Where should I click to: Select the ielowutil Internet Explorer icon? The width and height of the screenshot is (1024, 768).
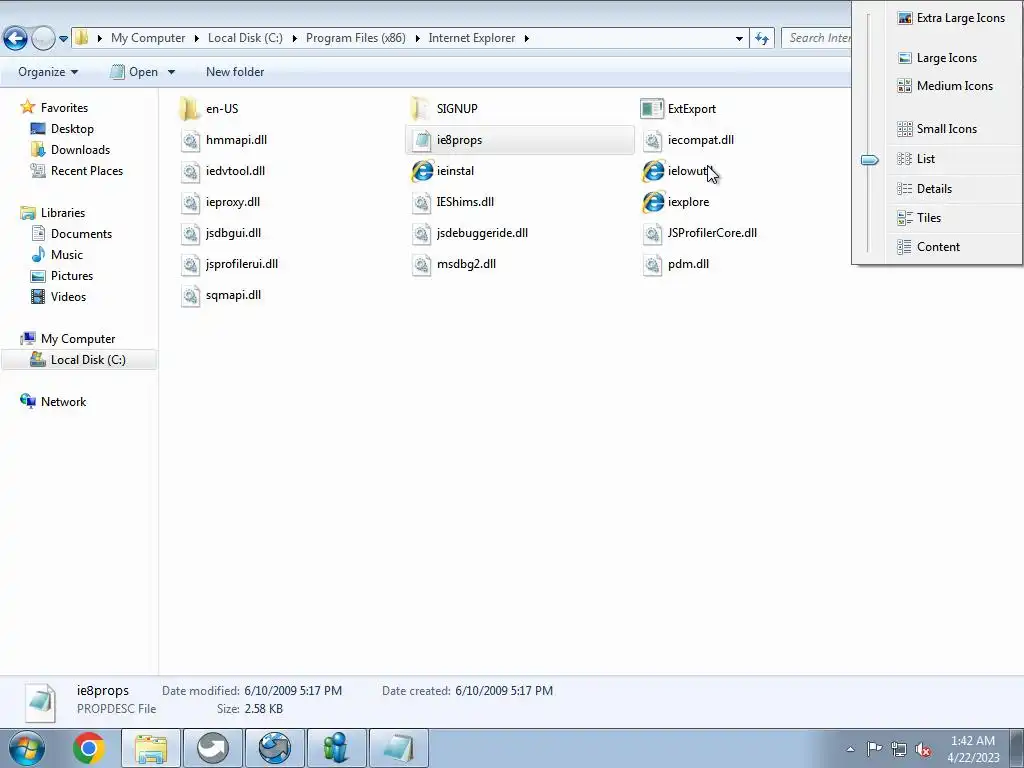click(652, 171)
